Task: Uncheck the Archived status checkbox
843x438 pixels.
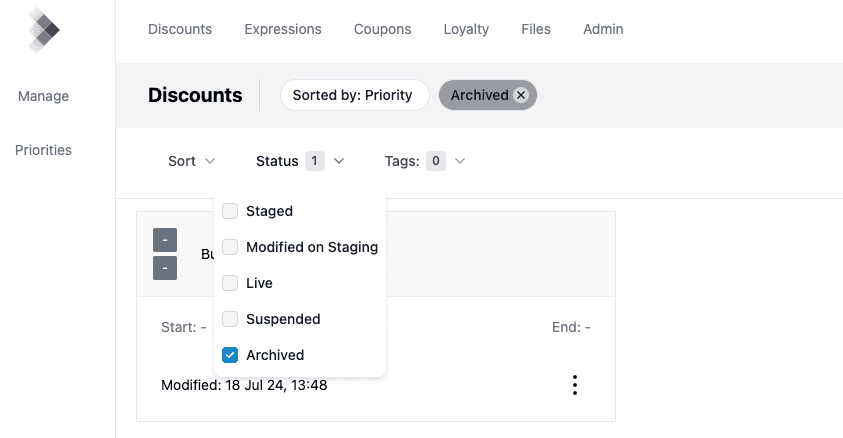Action: (230, 355)
